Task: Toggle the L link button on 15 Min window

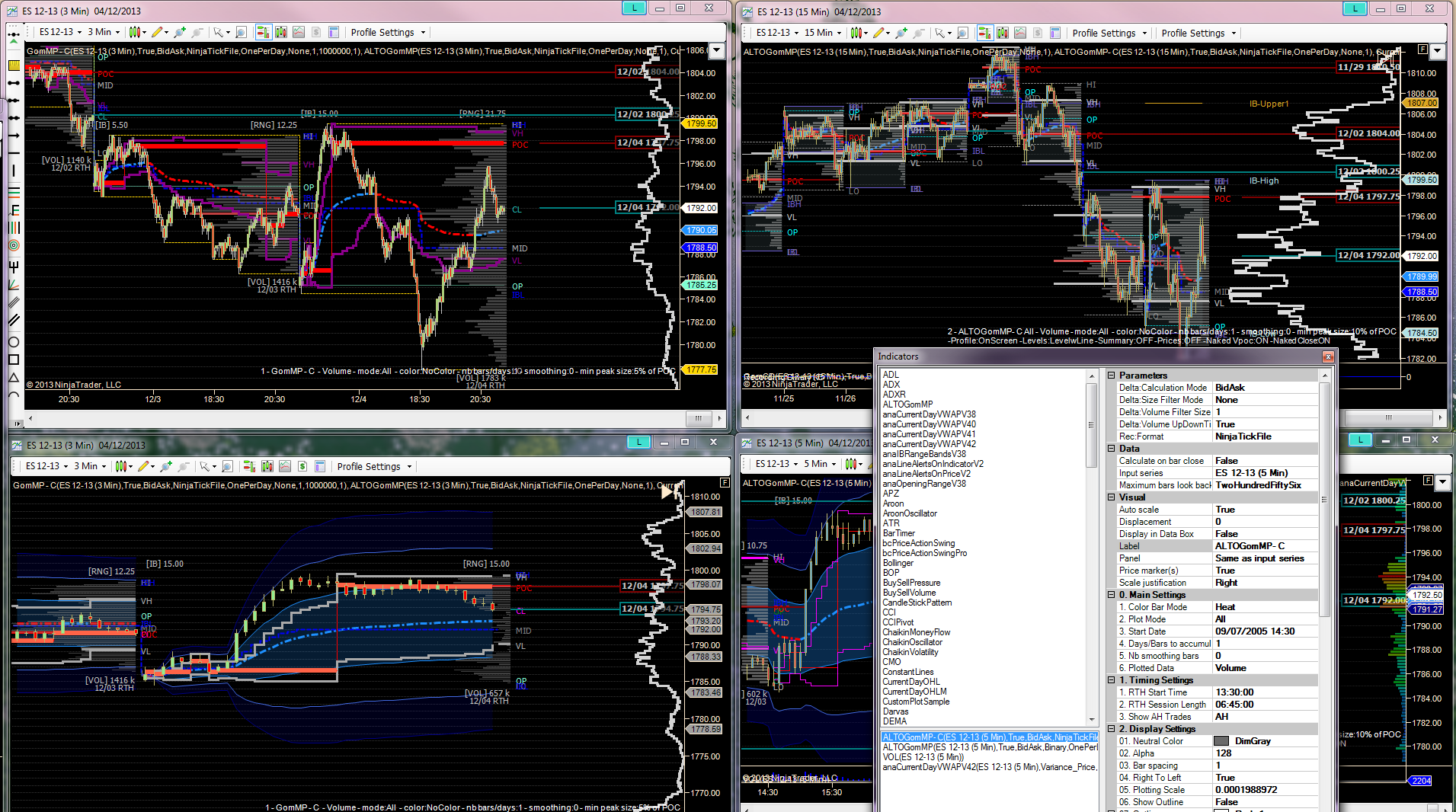Action: [1355, 8]
